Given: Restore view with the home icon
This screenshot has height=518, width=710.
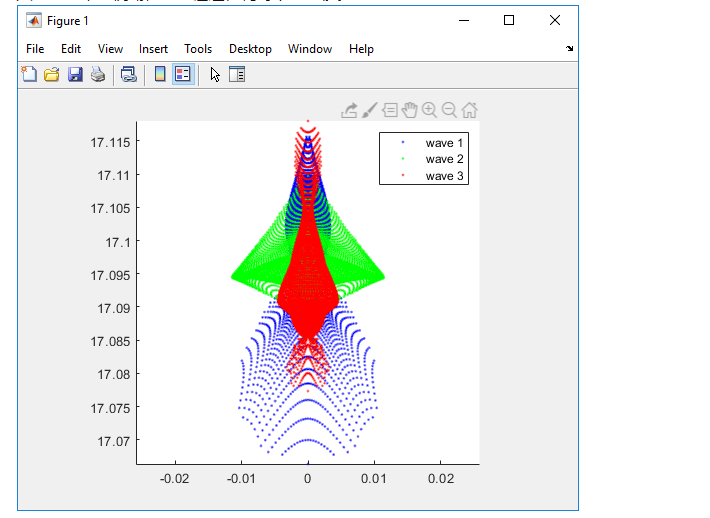Looking at the screenshot, I should point(469,110).
